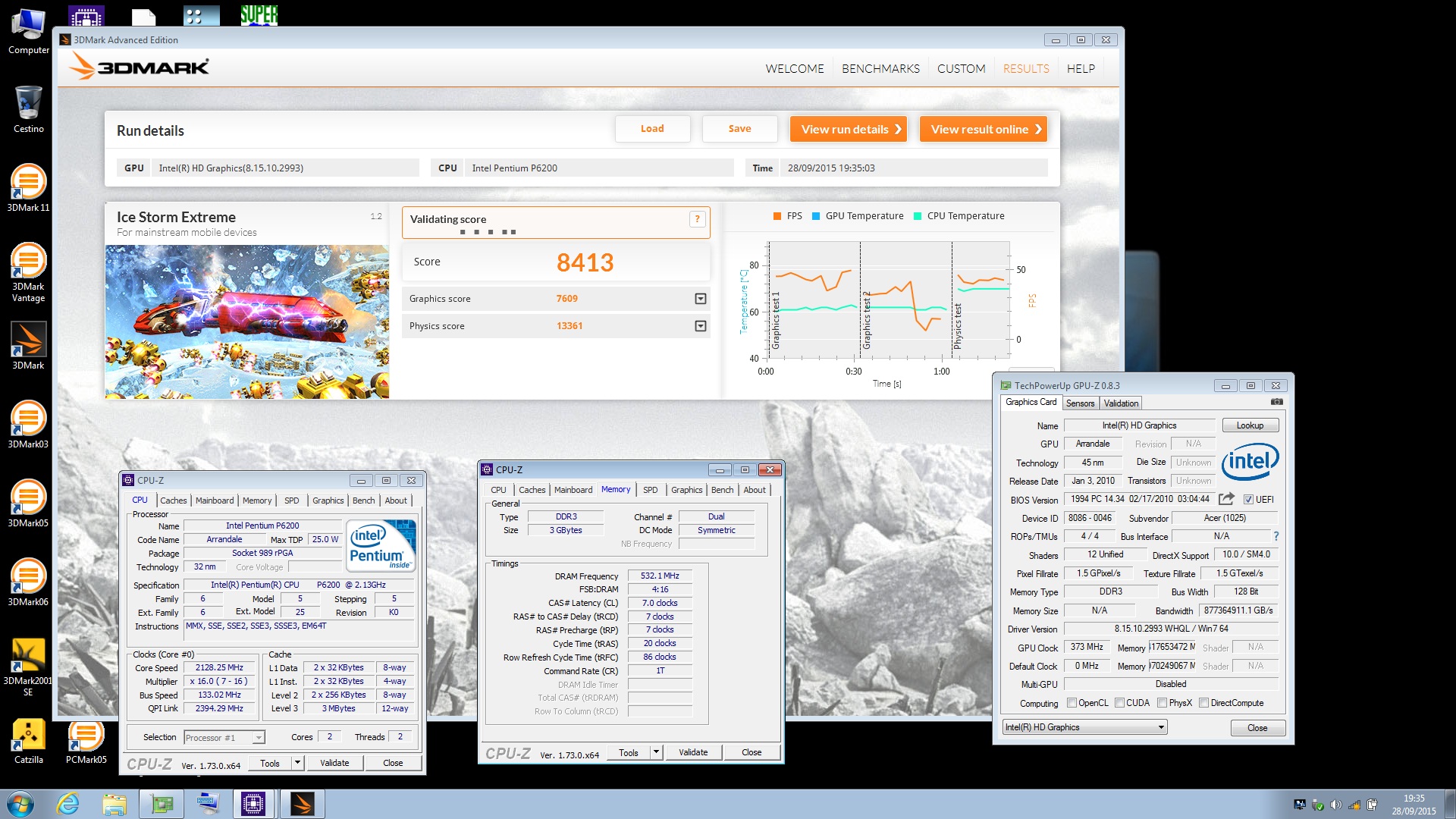This screenshot has height=819, width=1456.
Task: Click the Load button in Run details
Action: [x=652, y=129]
